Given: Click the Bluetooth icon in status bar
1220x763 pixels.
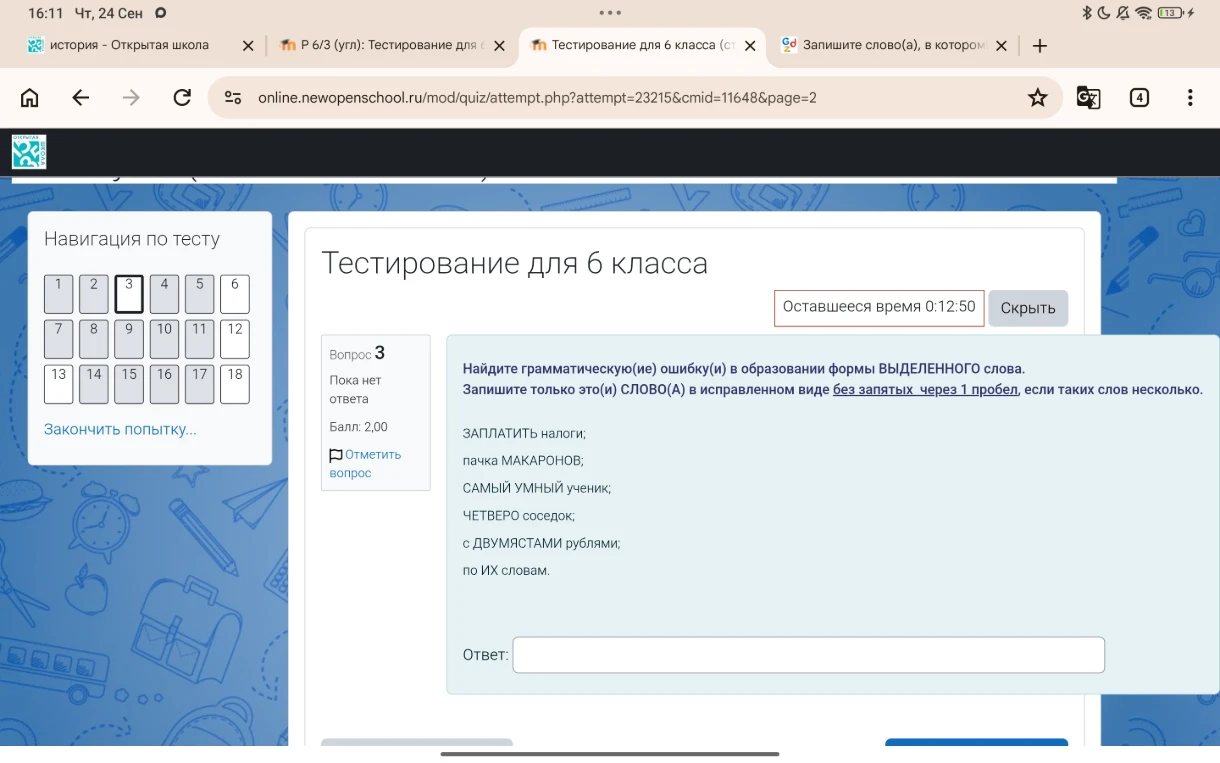Looking at the screenshot, I should tap(1087, 13).
